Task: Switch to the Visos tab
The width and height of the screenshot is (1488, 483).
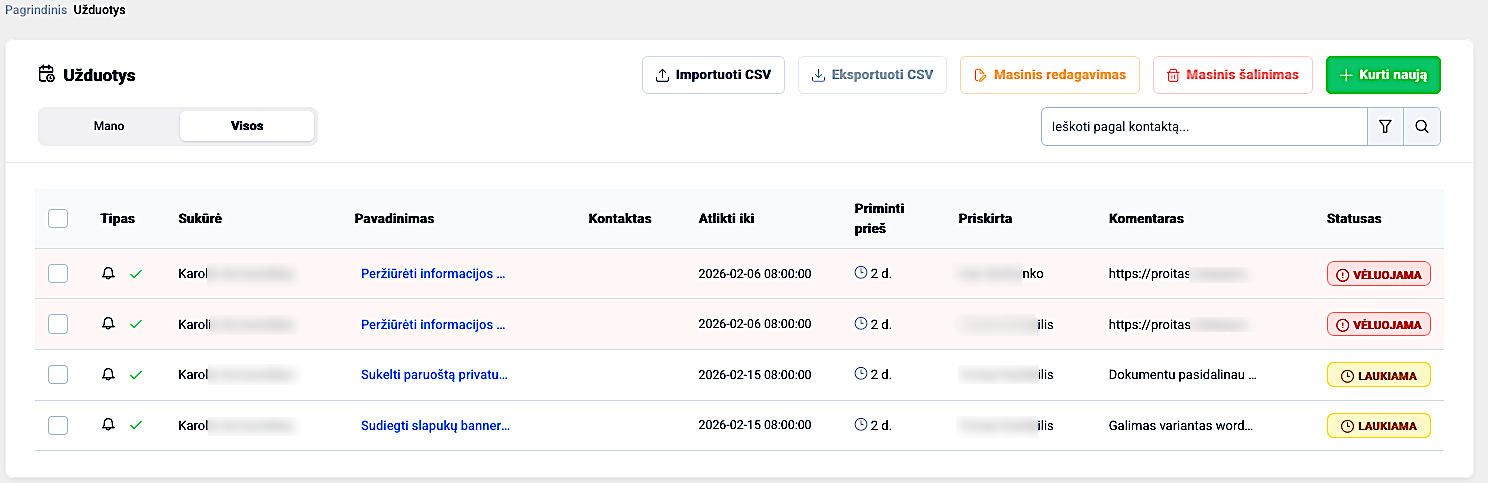Action: [247, 126]
